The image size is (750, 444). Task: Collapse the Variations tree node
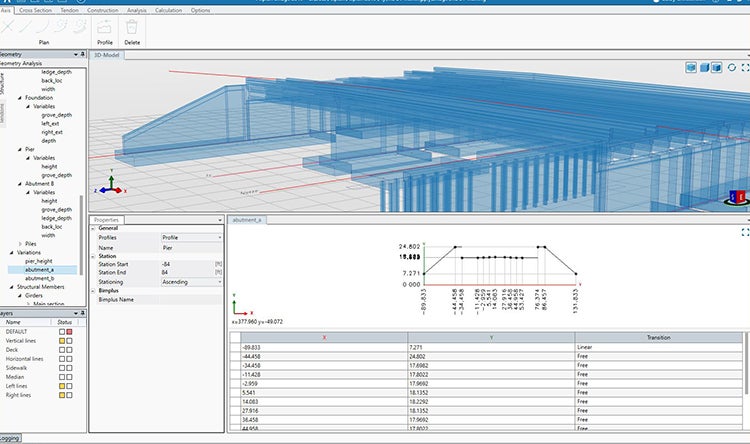pos(11,253)
